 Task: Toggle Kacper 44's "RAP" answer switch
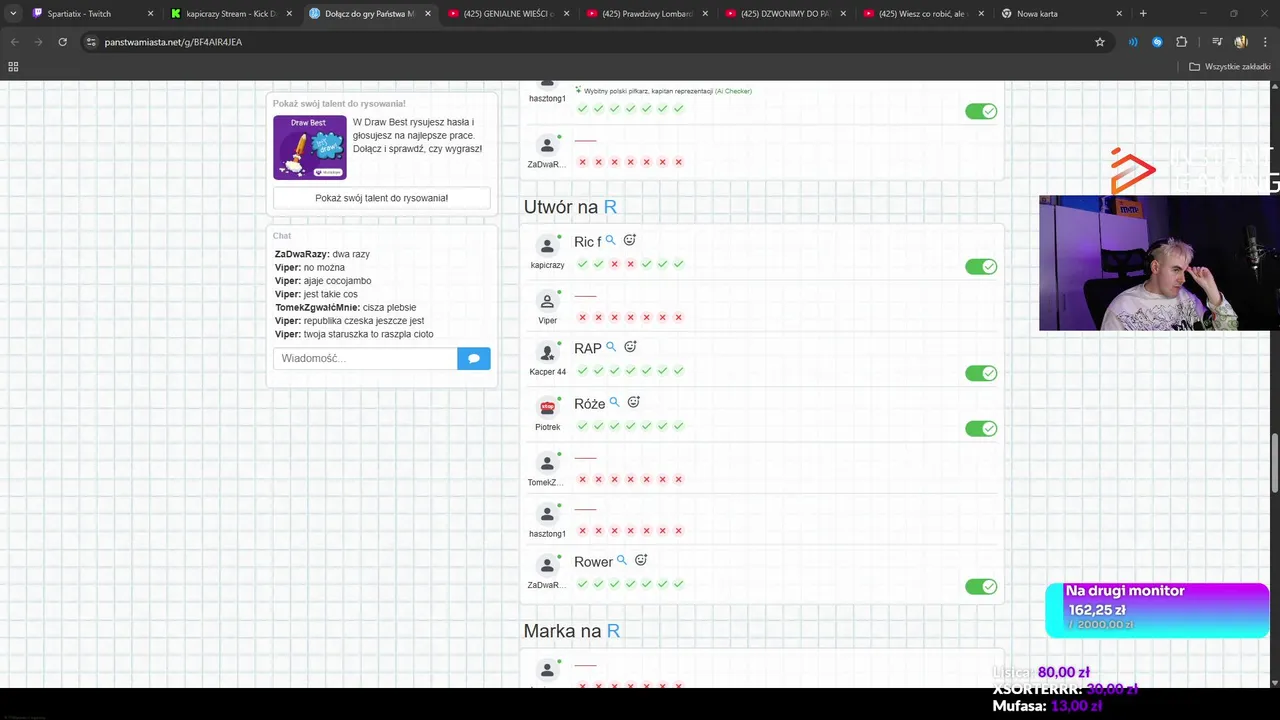click(x=981, y=373)
